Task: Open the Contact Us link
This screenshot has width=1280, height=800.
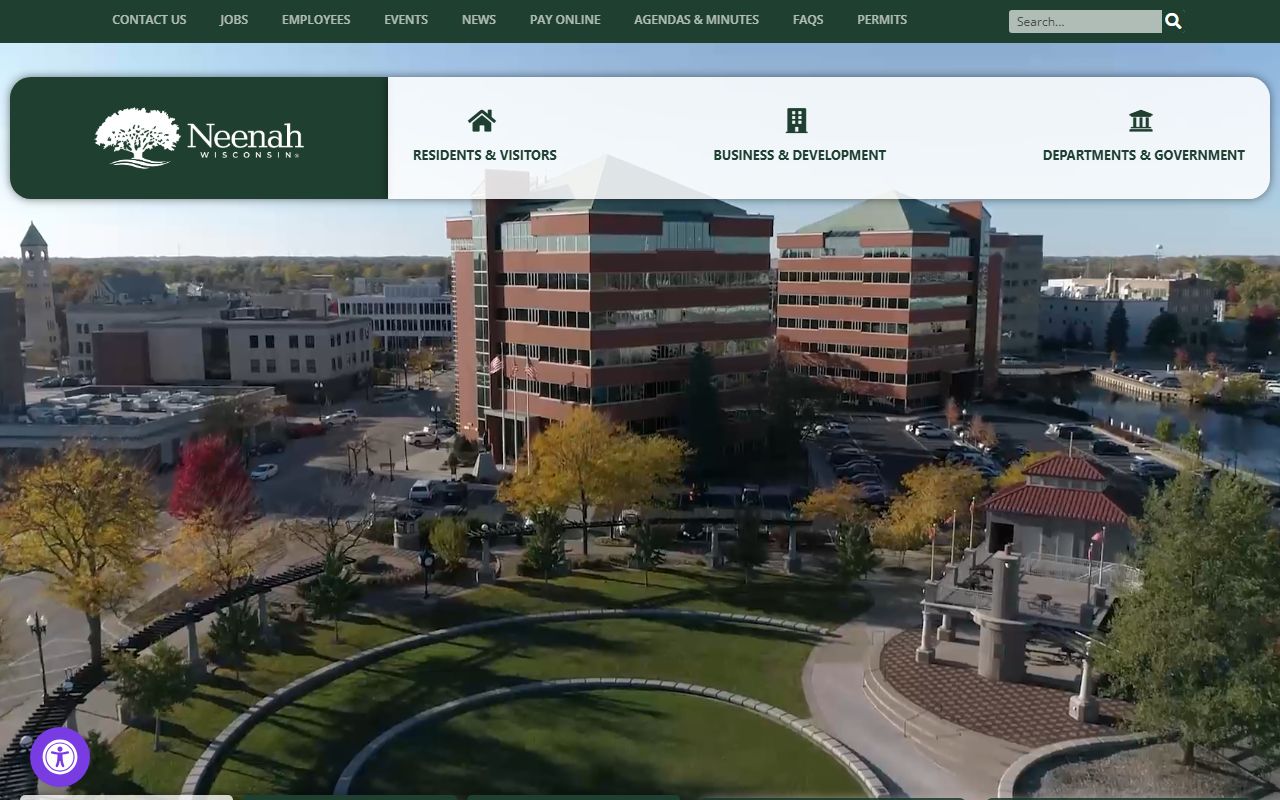Action: point(149,20)
